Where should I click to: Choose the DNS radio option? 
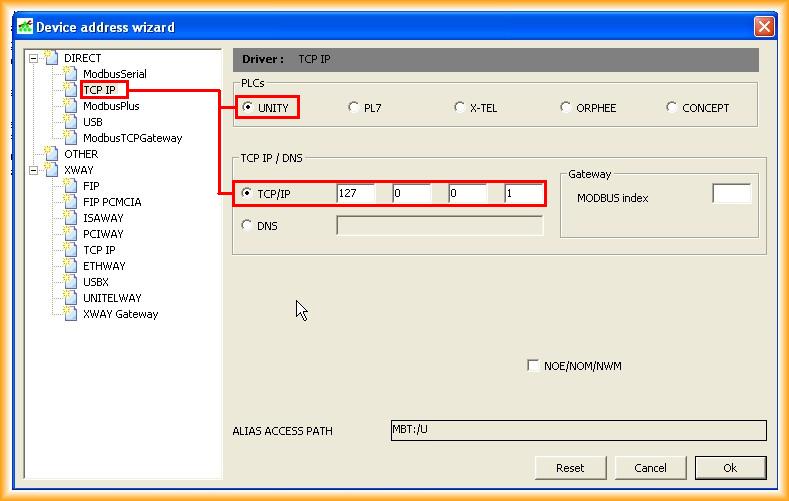[x=248, y=226]
